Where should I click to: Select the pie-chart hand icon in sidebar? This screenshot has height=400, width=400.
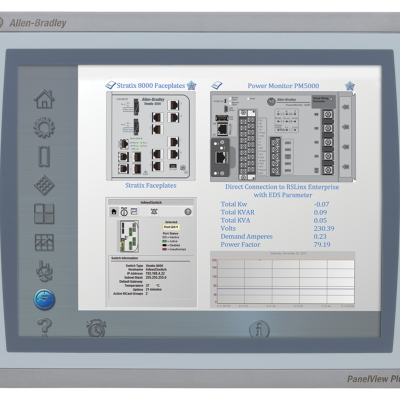pos(44,271)
